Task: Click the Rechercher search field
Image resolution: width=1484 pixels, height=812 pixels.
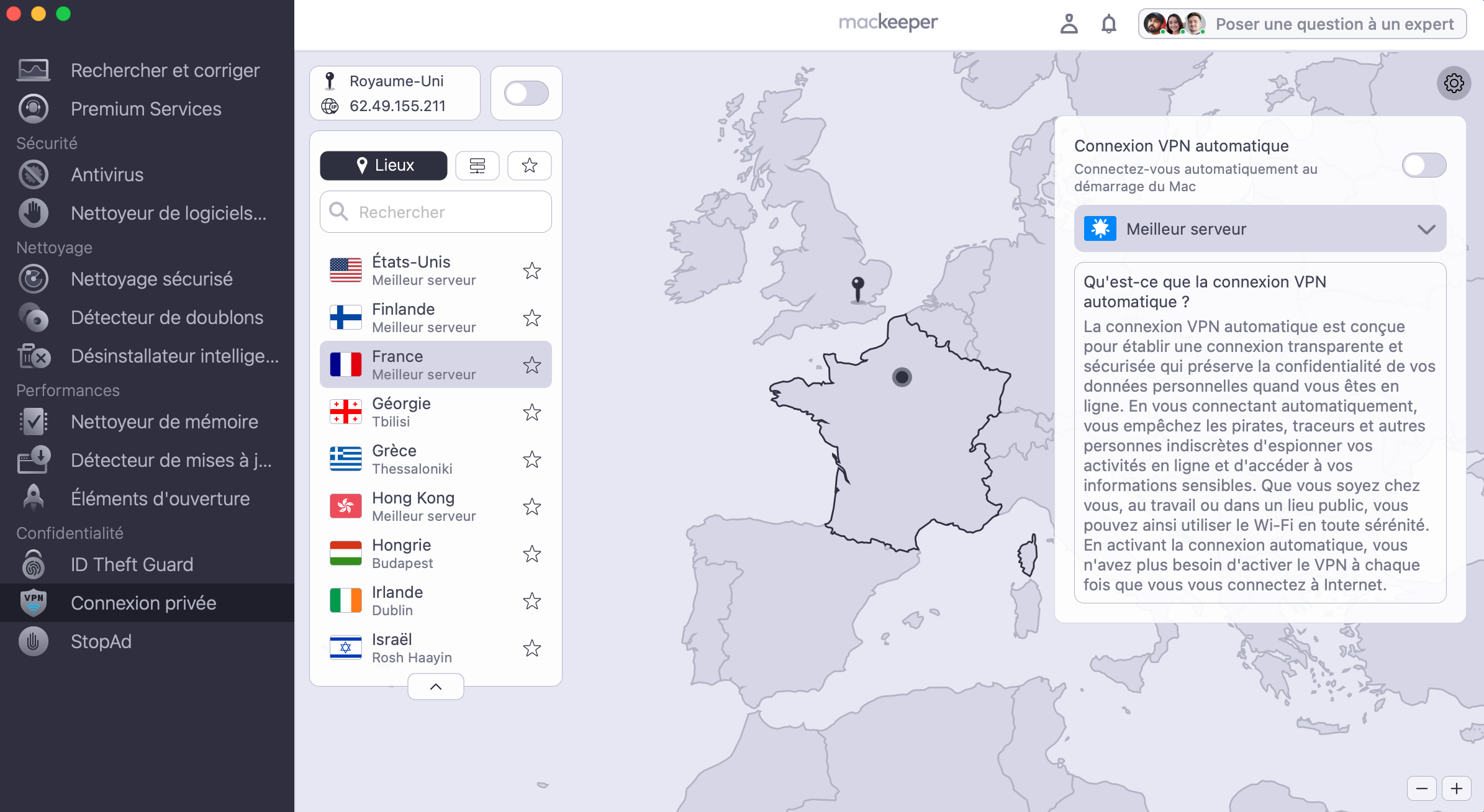Action: [x=435, y=212]
